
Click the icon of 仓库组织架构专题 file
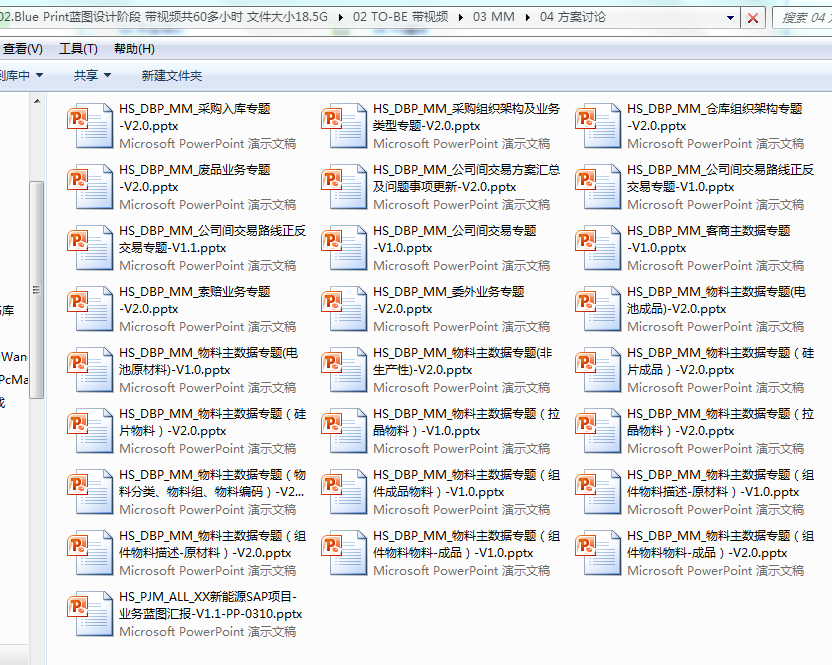point(598,126)
